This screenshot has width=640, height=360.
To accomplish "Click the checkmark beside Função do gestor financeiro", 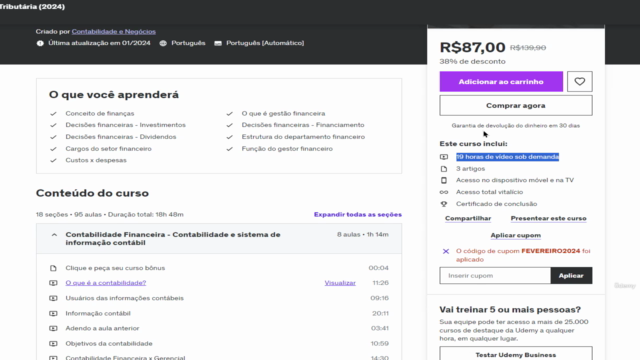I will tap(229, 149).
